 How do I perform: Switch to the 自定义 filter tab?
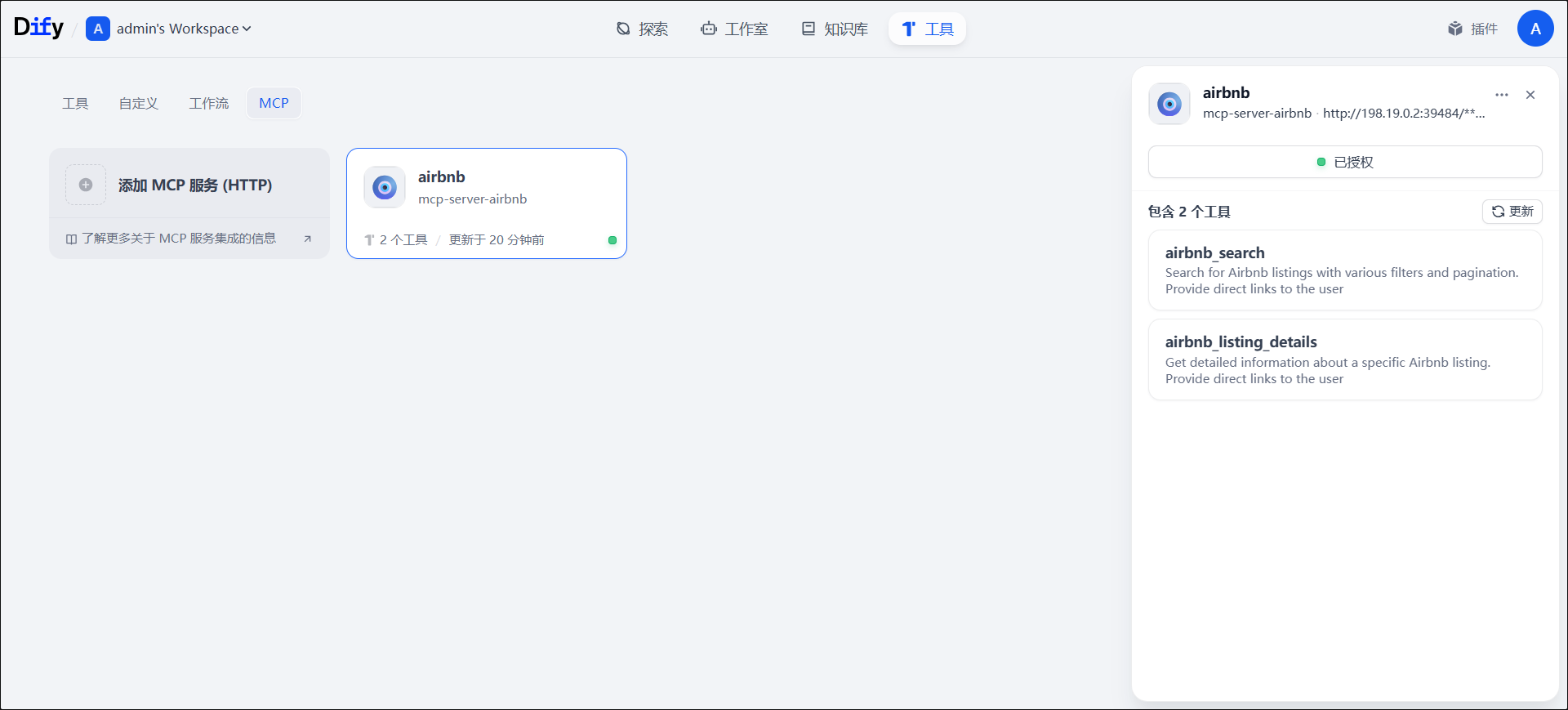pyautogui.click(x=139, y=103)
